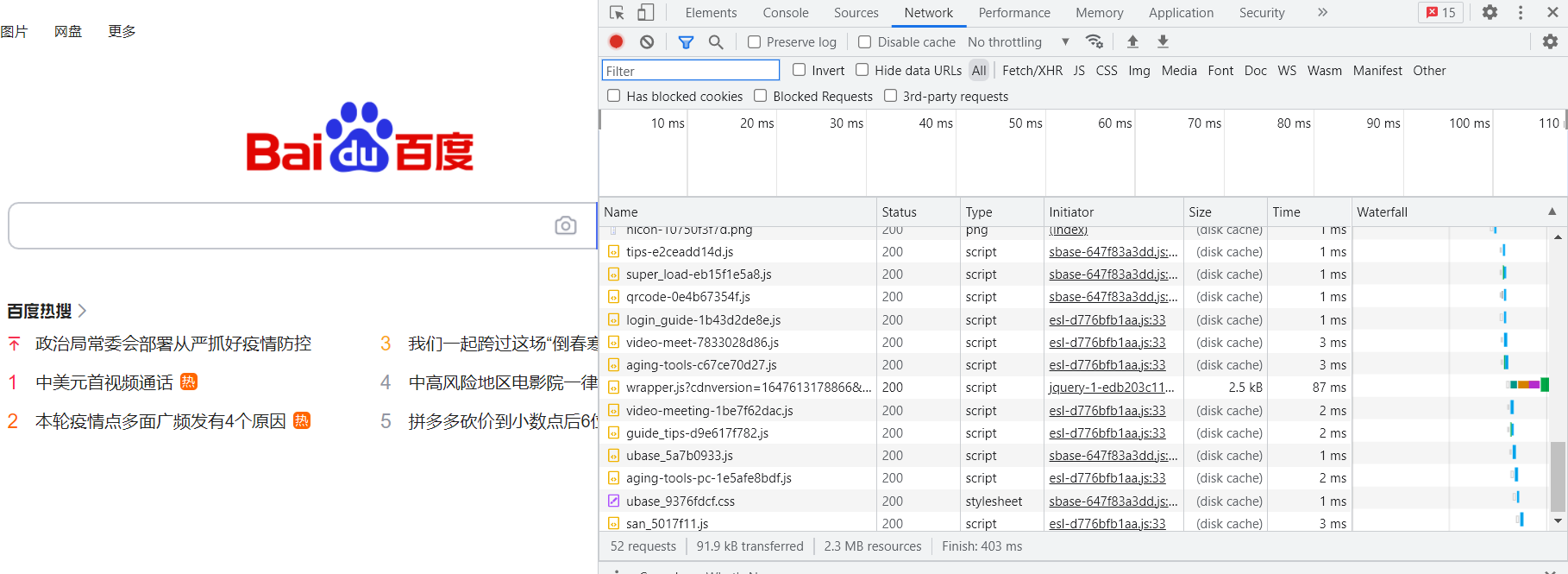Click file icon of ubase_9376fdcf.css
The image size is (1568, 574).
[613, 501]
